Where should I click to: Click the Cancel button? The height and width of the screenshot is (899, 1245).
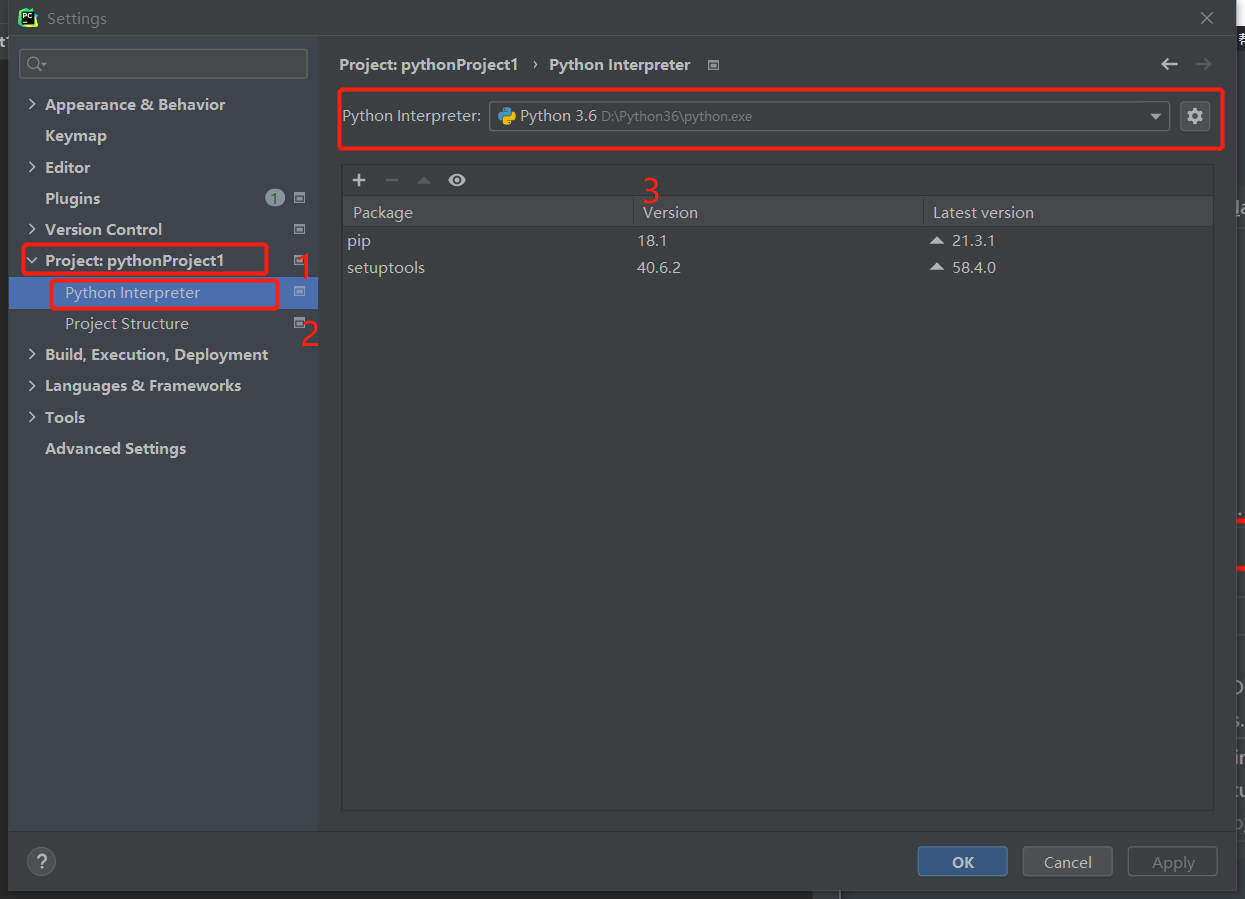[x=1068, y=862]
